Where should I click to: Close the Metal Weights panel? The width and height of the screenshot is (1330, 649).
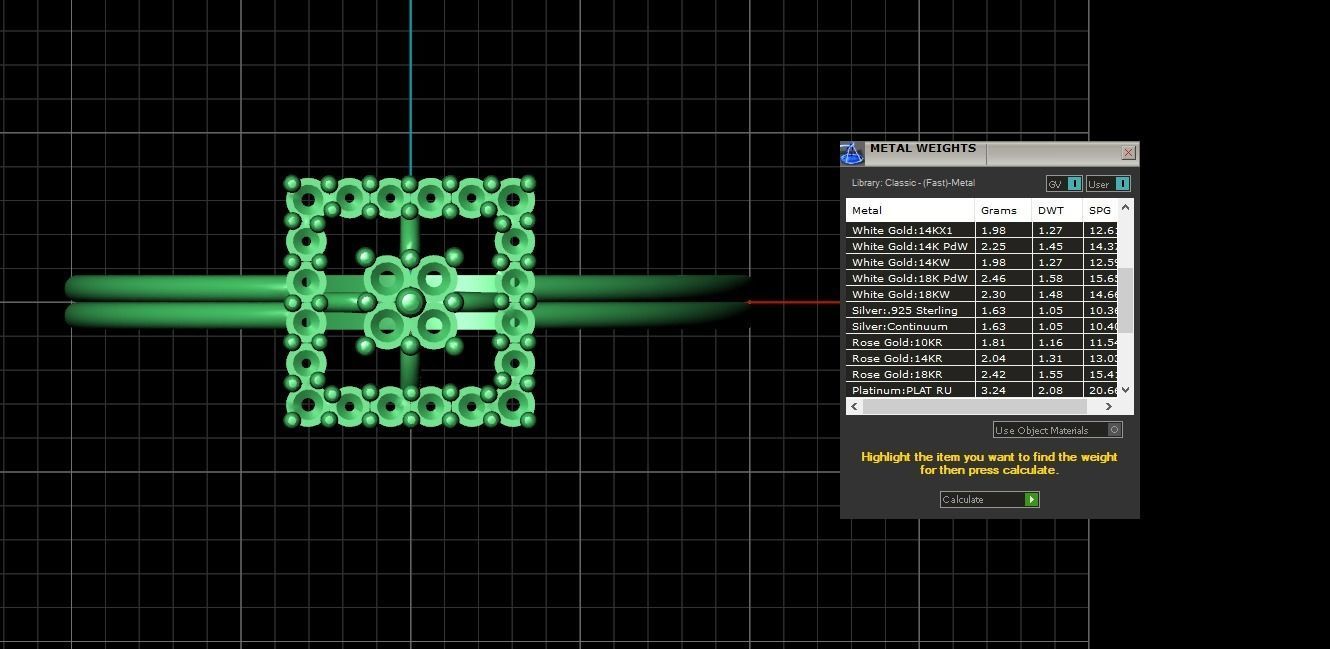[x=1128, y=153]
